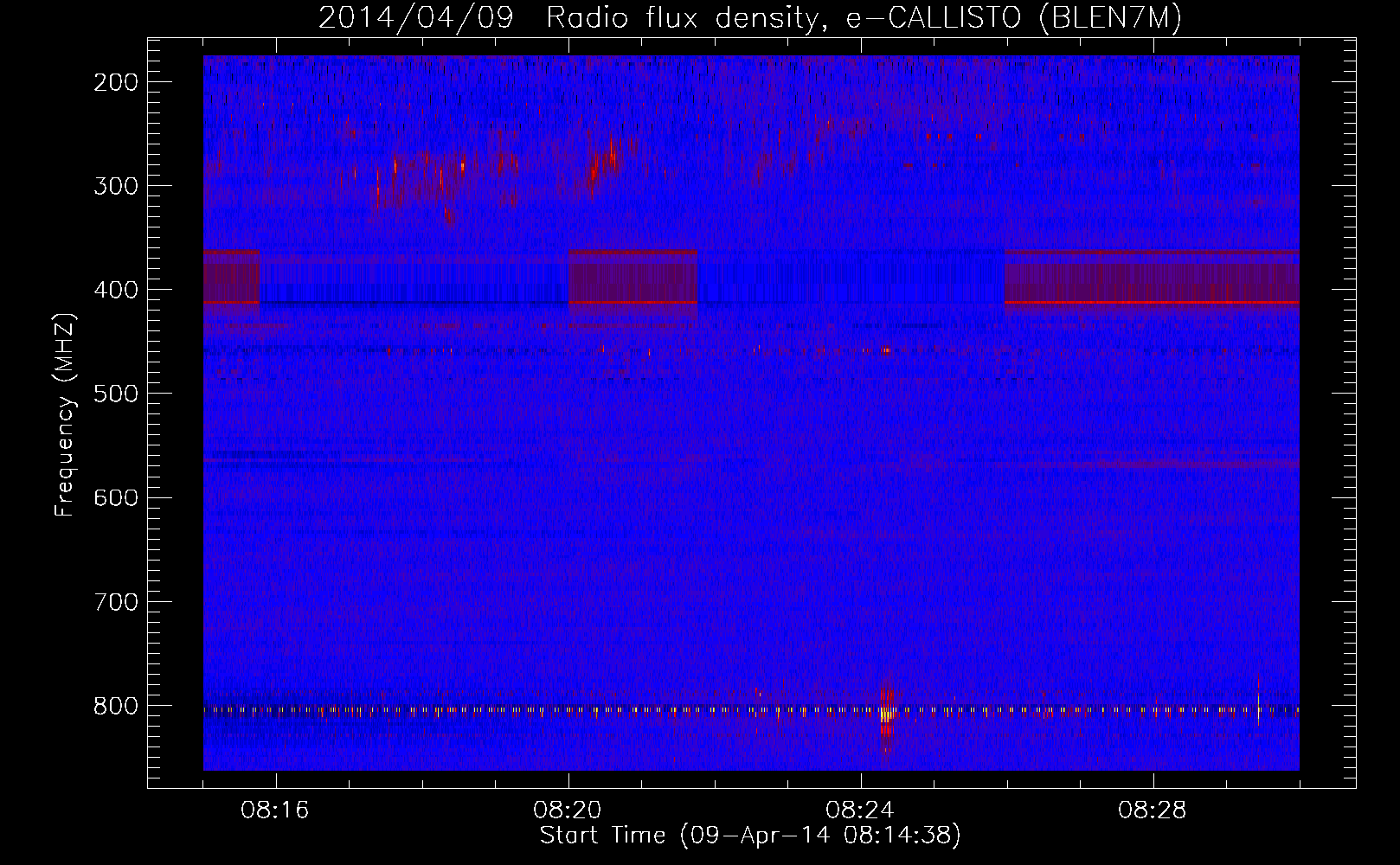Click the 700 frequency tick label
Image resolution: width=1400 pixels, height=865 pixels.
116,601
